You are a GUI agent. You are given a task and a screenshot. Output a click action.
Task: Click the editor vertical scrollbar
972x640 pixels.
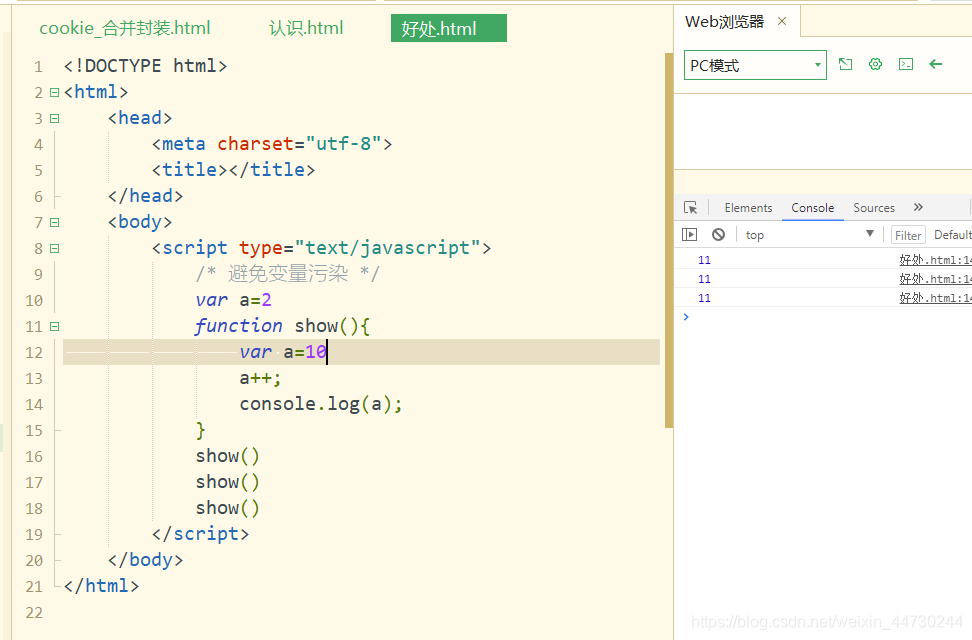pos(669,241)
